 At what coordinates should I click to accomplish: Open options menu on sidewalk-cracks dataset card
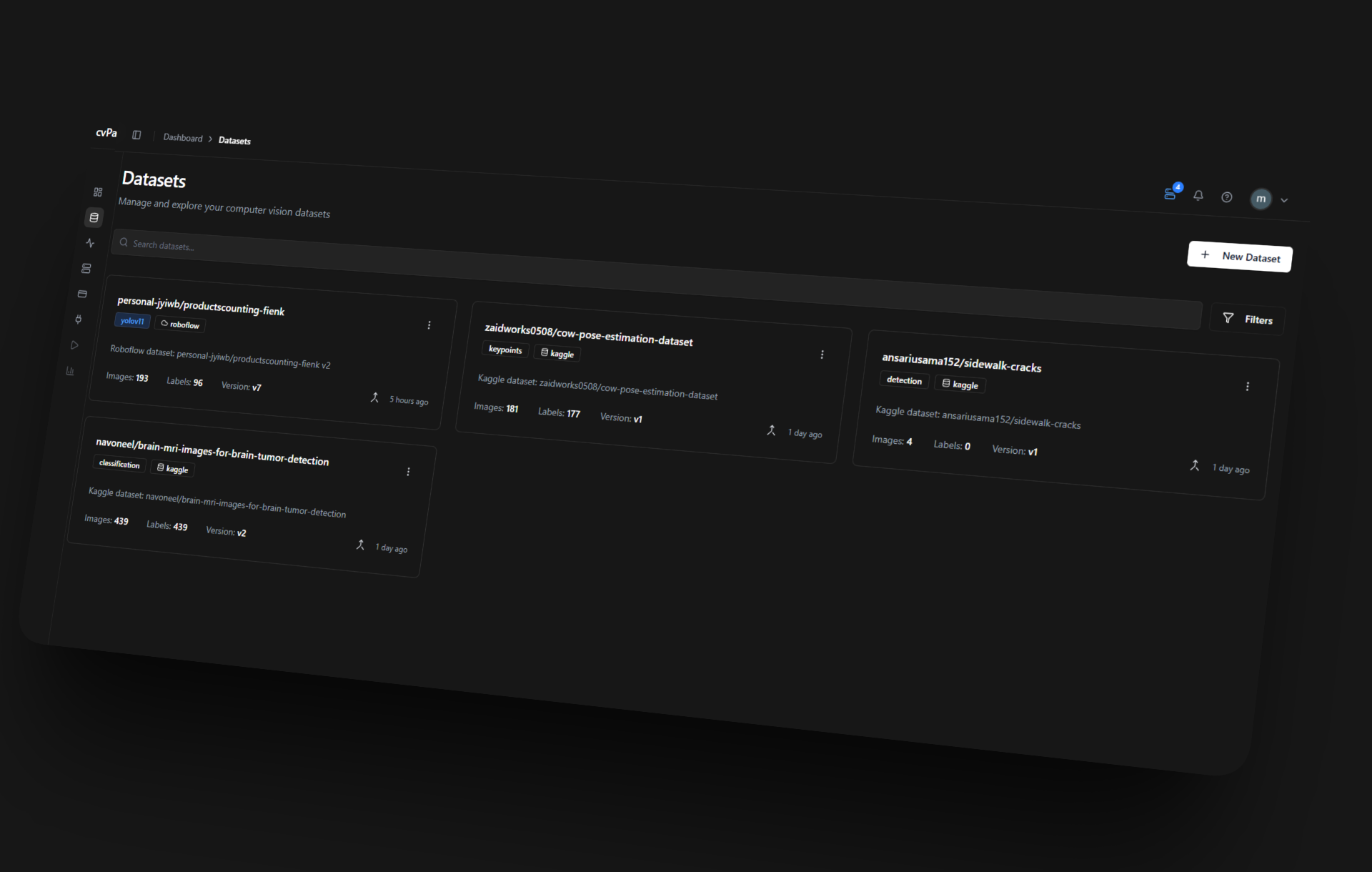click(x=1247, y=386)
